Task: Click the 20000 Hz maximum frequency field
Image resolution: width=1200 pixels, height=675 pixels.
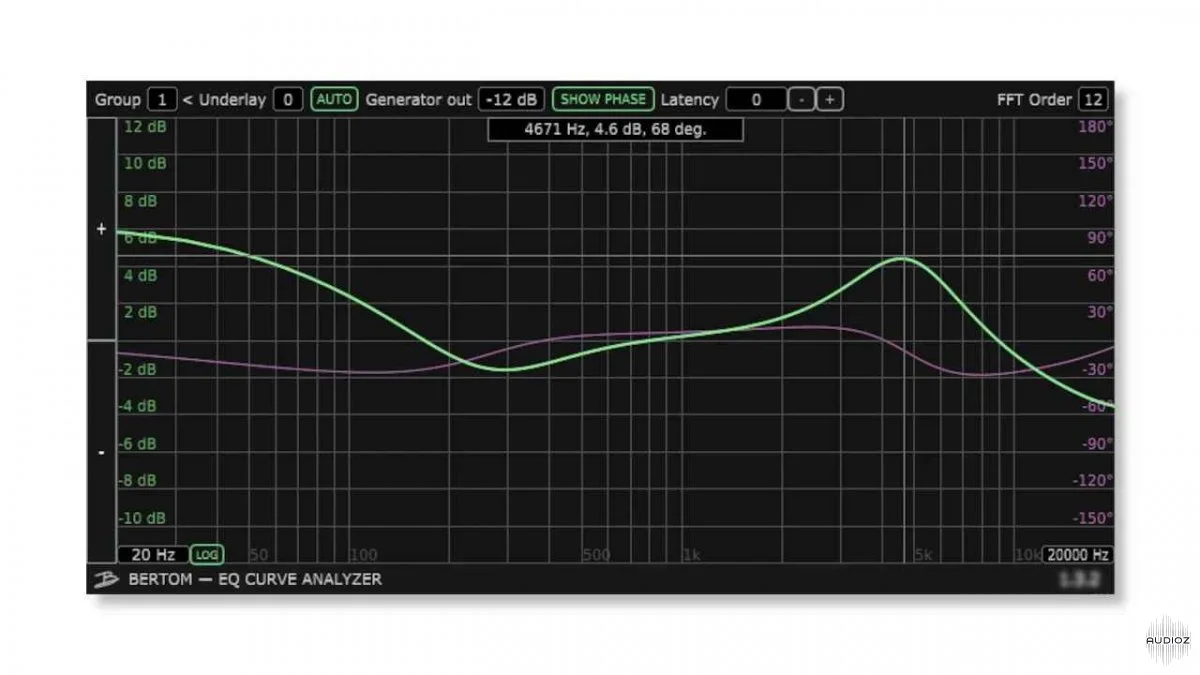Action: tap(1078, 554)
